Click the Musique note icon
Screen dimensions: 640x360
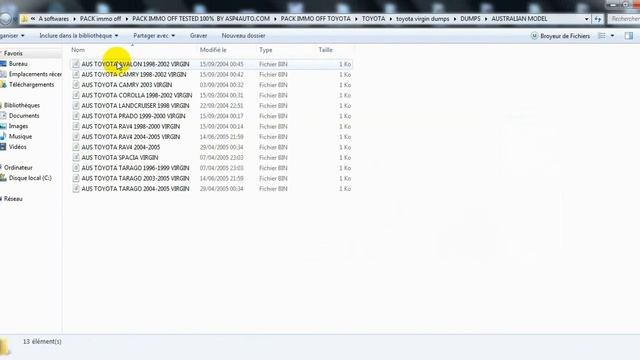[3, 136]
